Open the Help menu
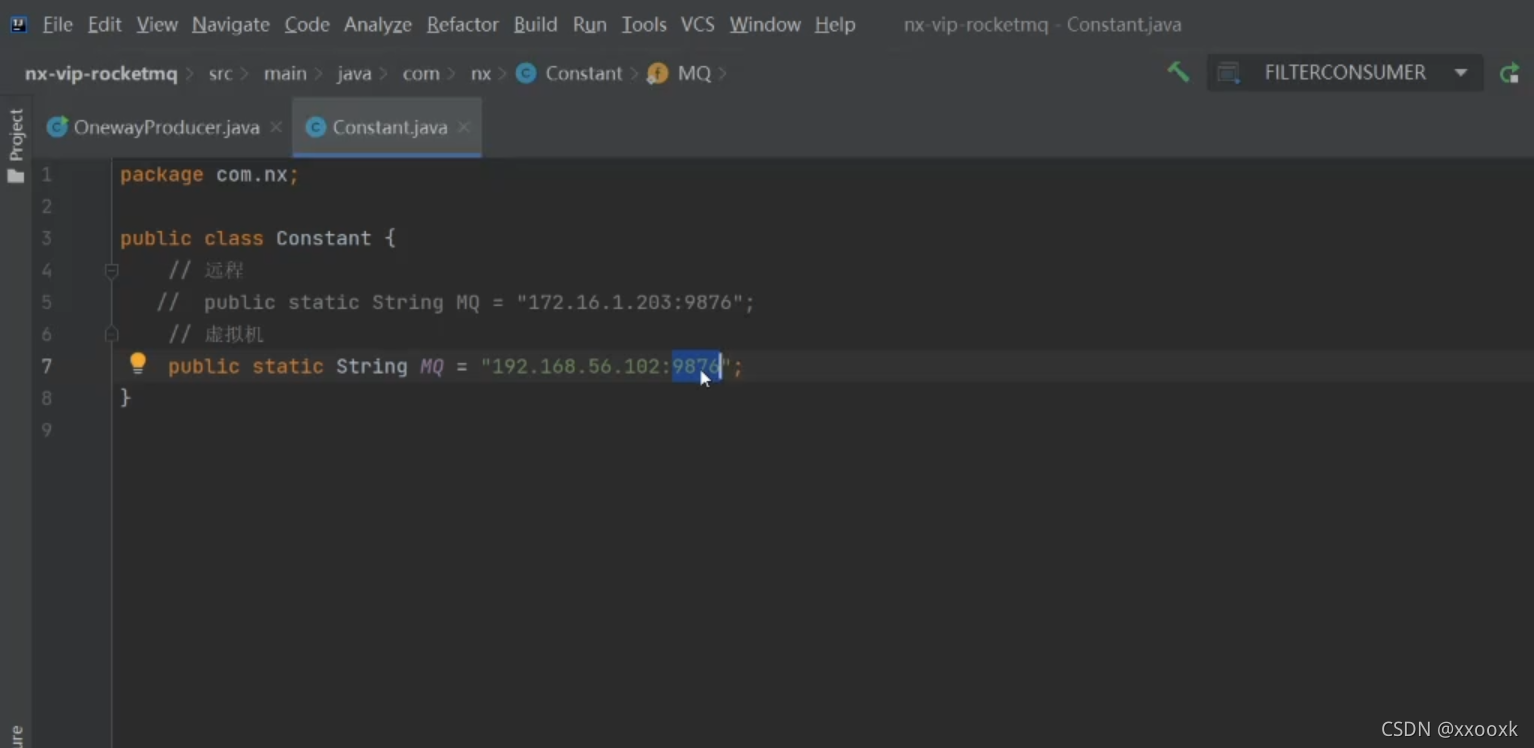This screenshot has height=748, width=1534. click(x=835, y=24)
